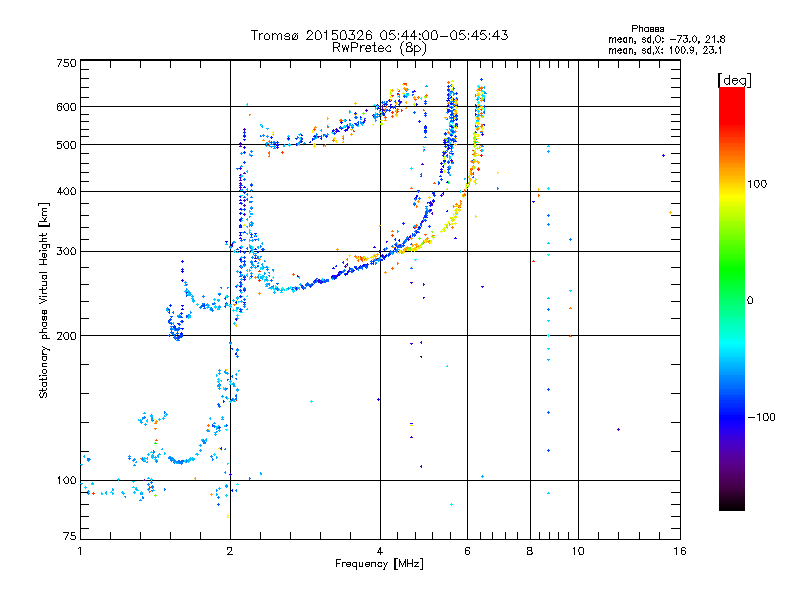Image resolution: width=800 pixels, height=600 pixels.
Task: Select the mean, sd,O: -73.0, 21.8 line
Action: click(x=667, y=39)
